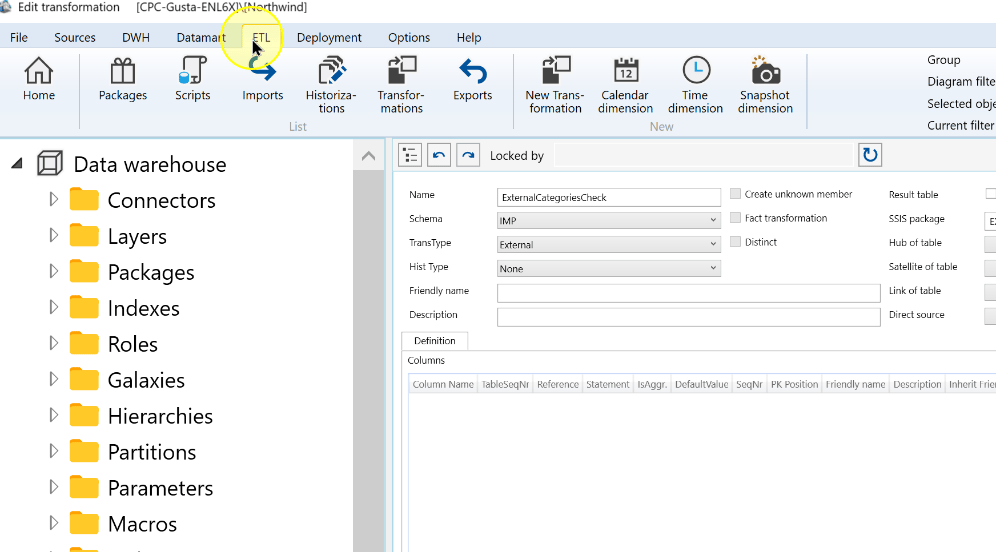Expand the Hierarchies tree node
Image resolution: width=996 pixels, height=552 pixels.
pyautogui.click(x=53, y=415)
